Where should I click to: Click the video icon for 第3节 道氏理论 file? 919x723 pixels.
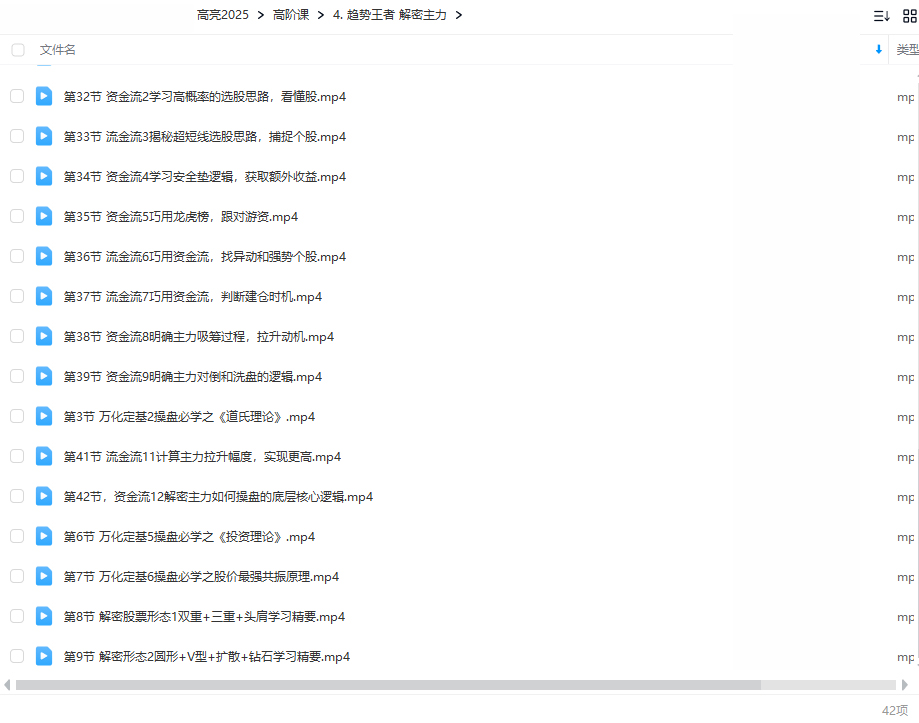pyautogui.click(x=44, y=416)
